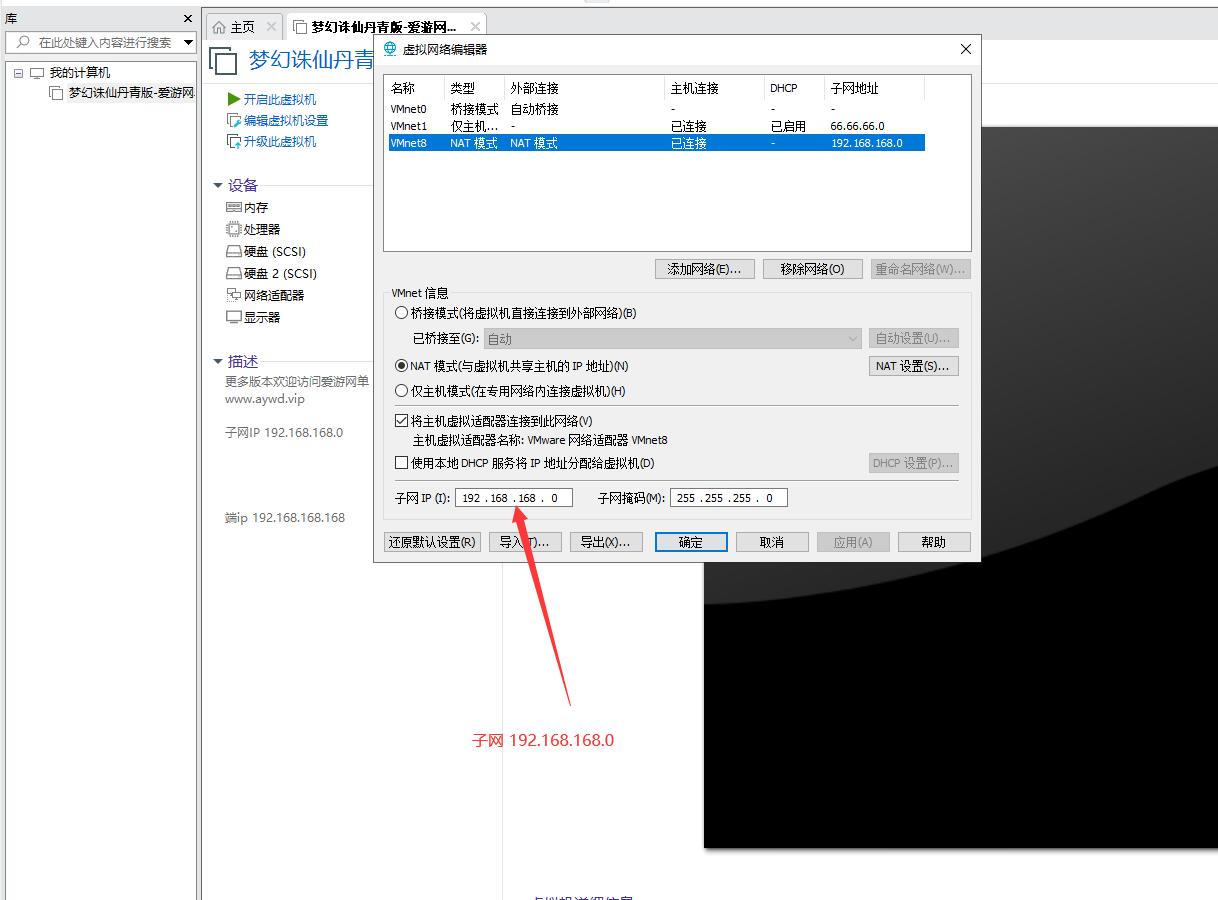1218x900 pixels.
Task: Select the 桥接模式 bridged radio button
Action: [402, 313]
